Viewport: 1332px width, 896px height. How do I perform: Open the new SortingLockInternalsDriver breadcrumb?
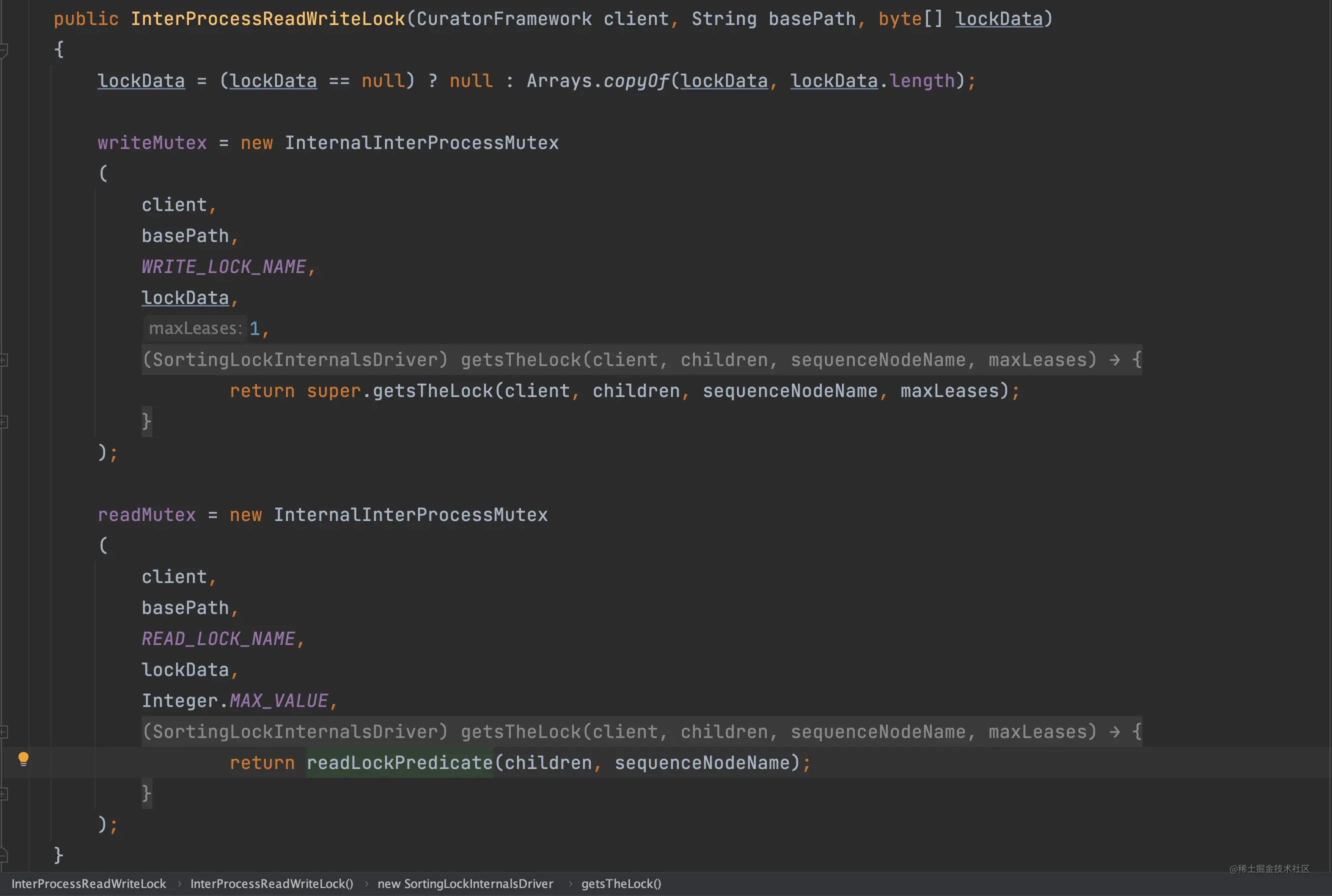(465, 883)
